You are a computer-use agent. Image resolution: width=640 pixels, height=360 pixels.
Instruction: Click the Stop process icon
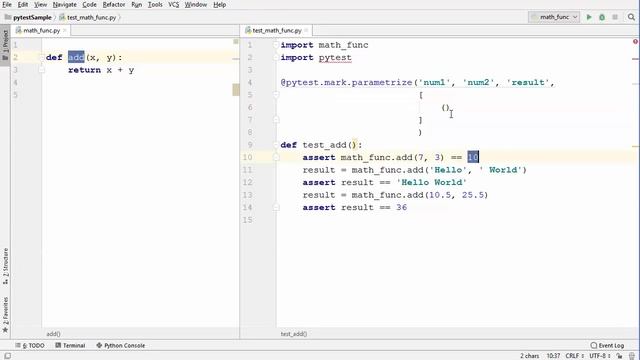click(615, 17)
